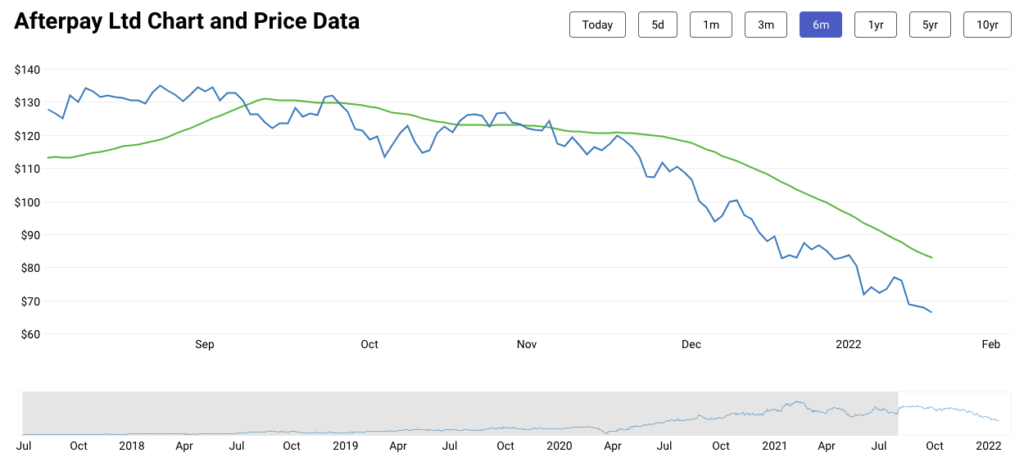Click the Feb label on main x-axis
1024x462 pixels.
[991, 345]
